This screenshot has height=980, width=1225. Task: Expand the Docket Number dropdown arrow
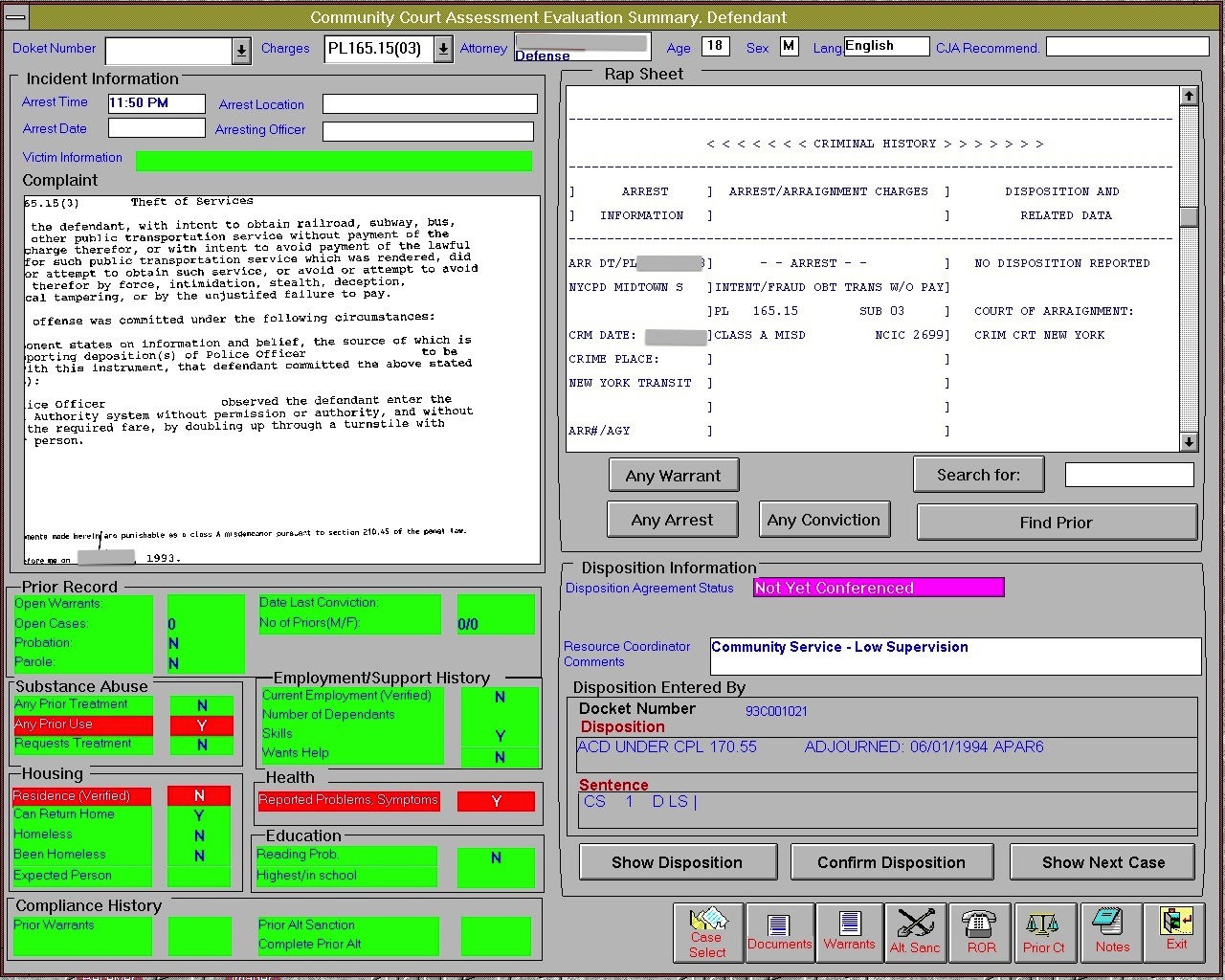(241, 50)
